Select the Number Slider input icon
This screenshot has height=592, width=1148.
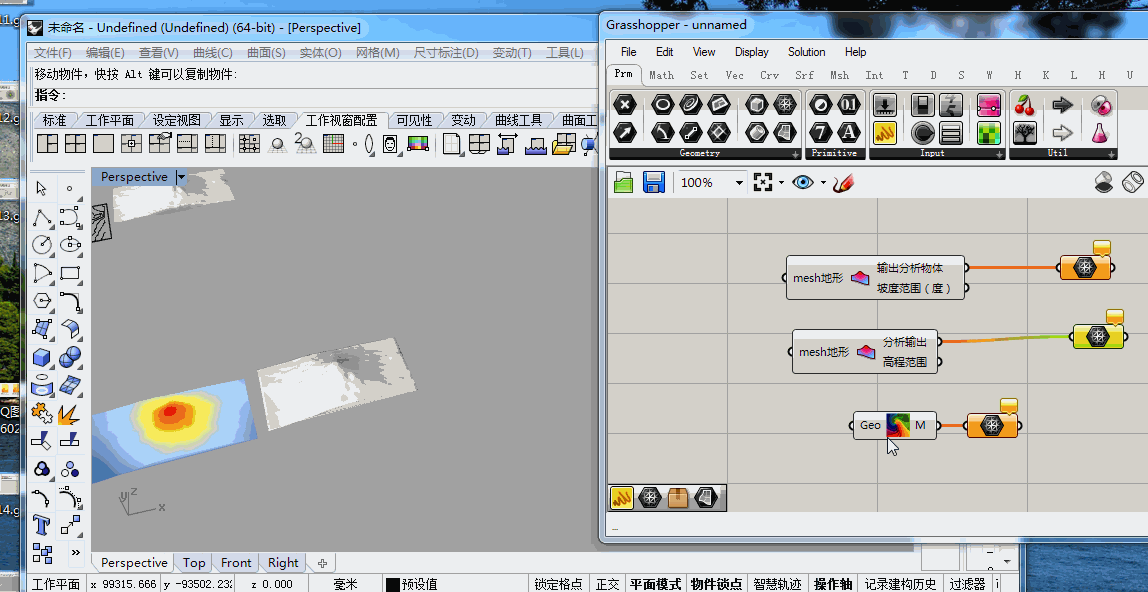[x=884, y=105]
